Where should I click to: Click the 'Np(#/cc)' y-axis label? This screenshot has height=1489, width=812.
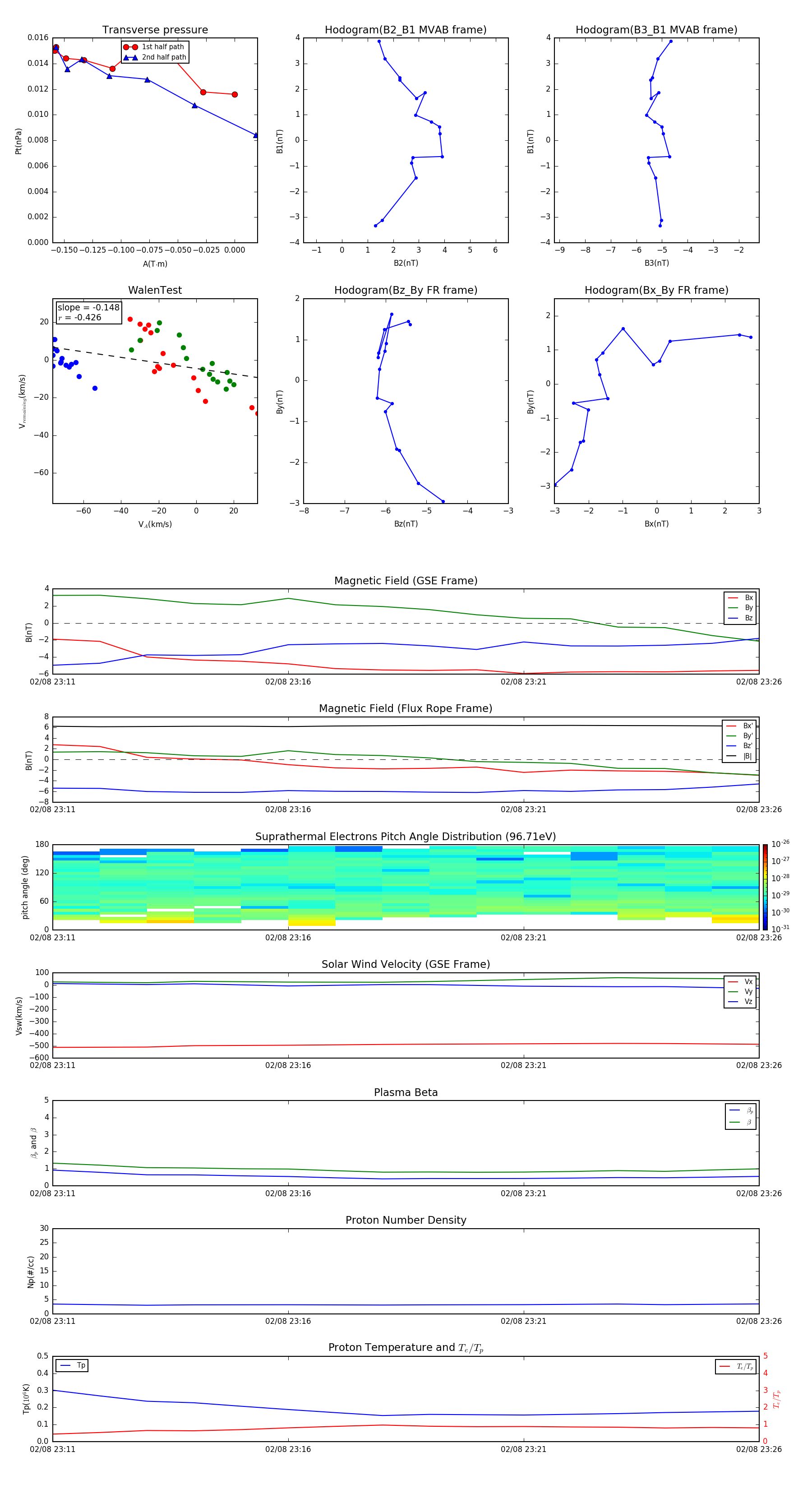pos(31,1272)
